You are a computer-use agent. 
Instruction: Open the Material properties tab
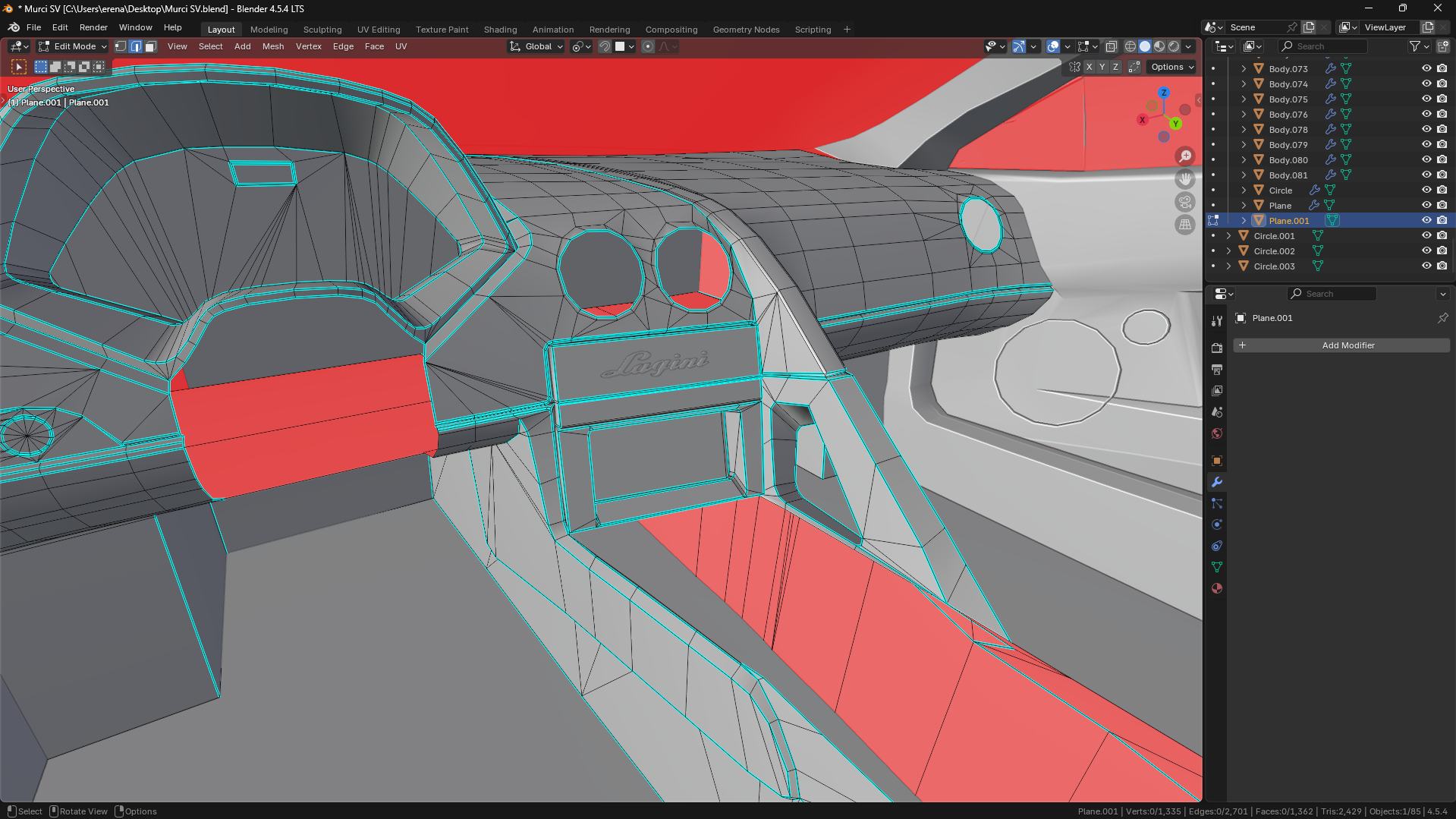click(1217, 588)
